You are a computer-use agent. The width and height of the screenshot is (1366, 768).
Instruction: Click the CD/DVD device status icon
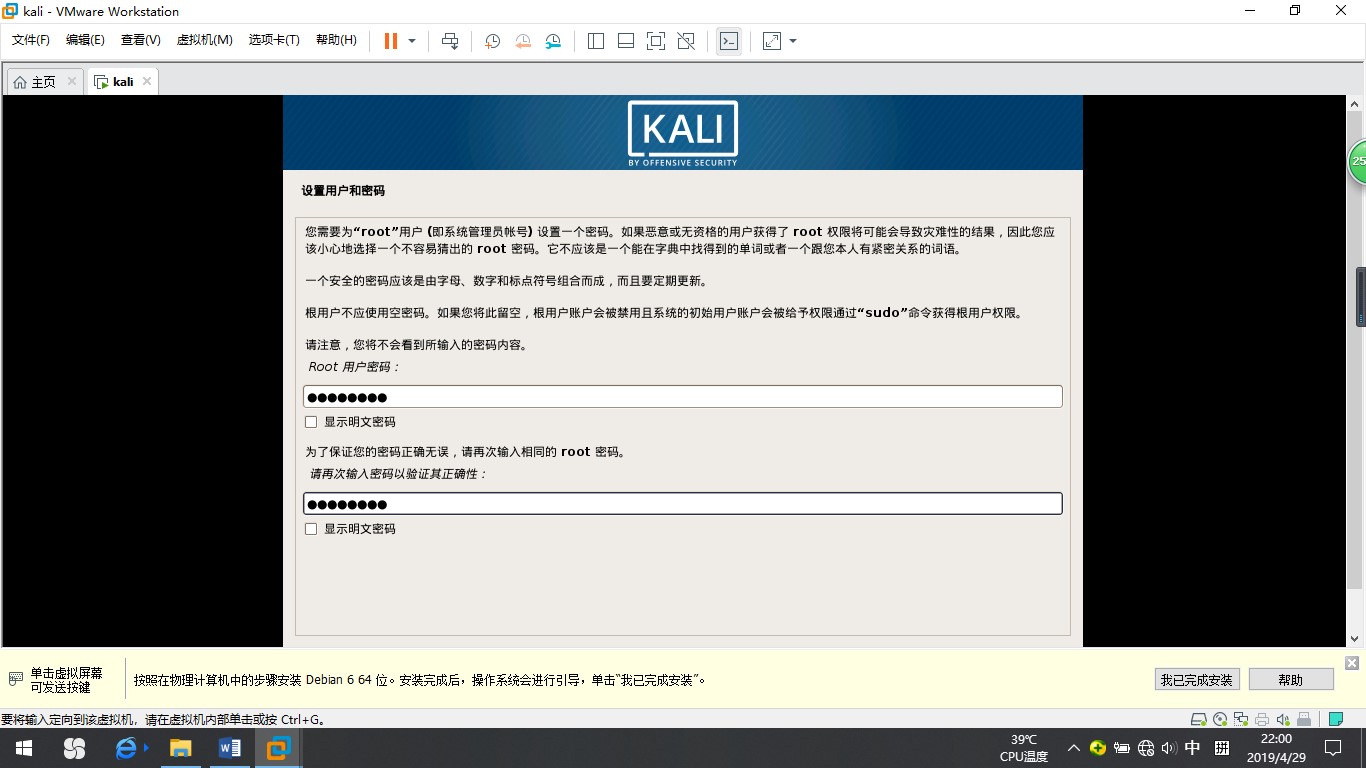tap(1220, 719)
